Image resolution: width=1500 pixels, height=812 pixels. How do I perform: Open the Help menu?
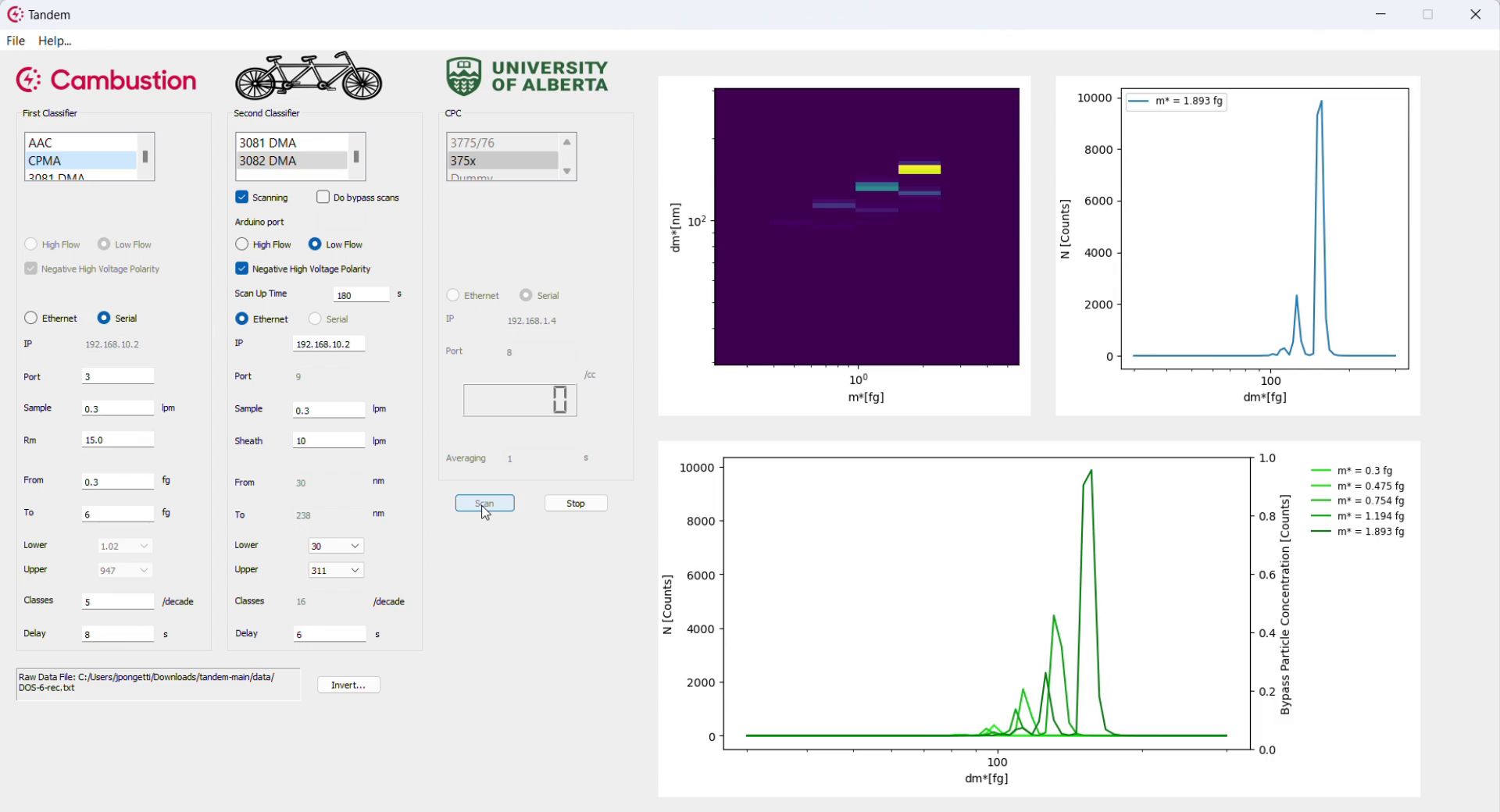point(54,41)
